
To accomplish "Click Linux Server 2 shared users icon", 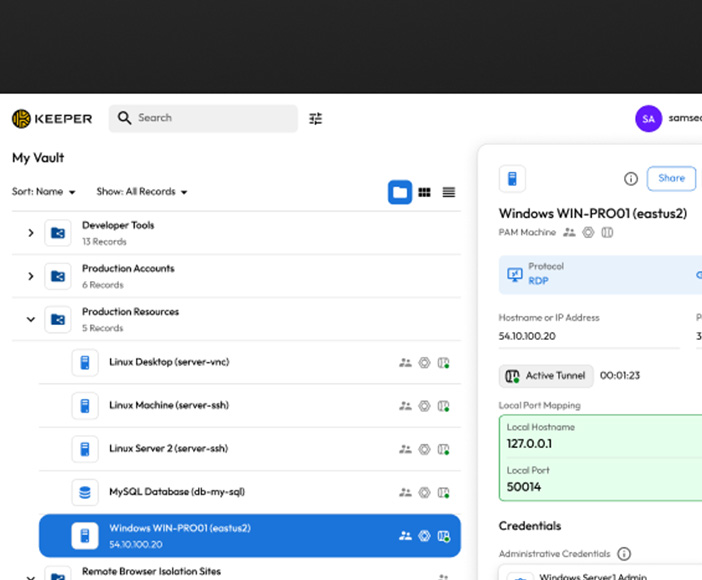I will pyautogui.click(x=405, y=449).
